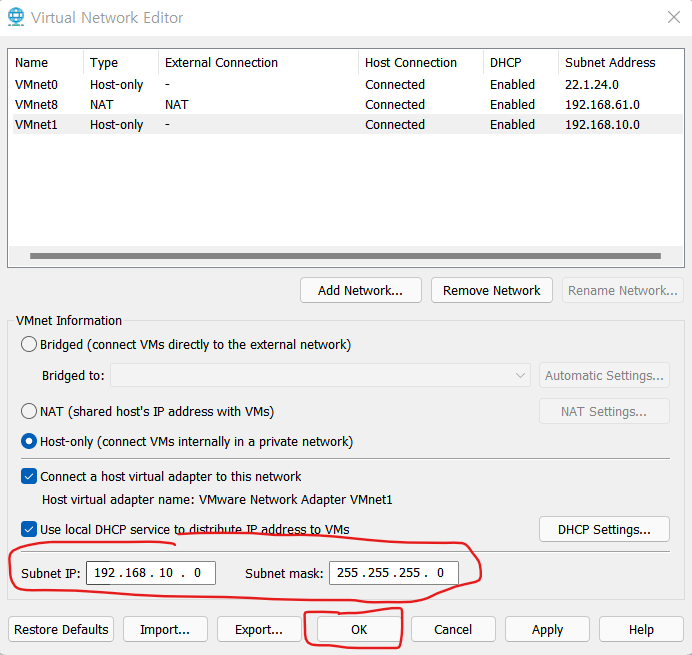Toggle Use local DHCP service checkbox
Screen dimensions: 692x655
29,529
